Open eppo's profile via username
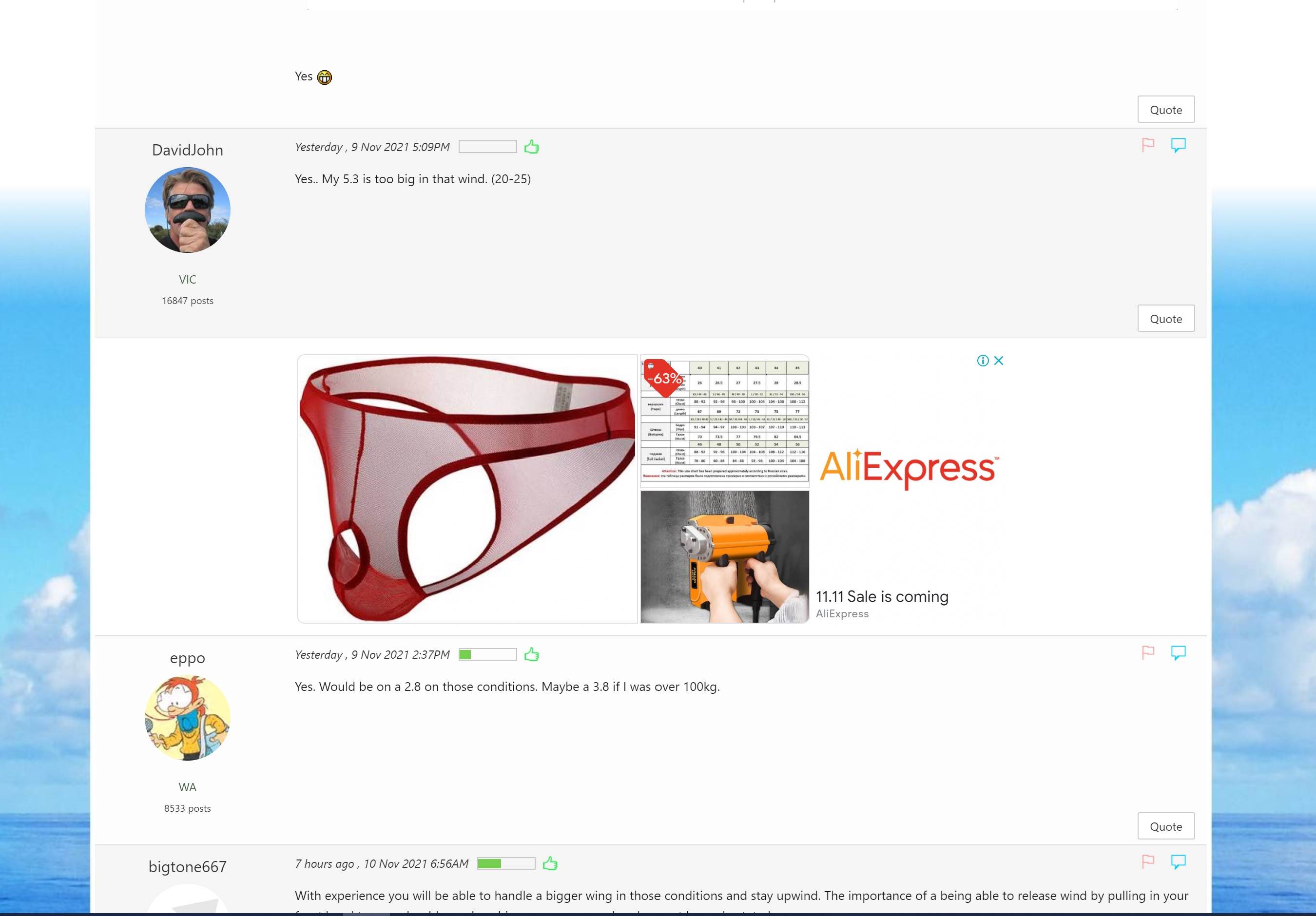 [x=188, y=658]
